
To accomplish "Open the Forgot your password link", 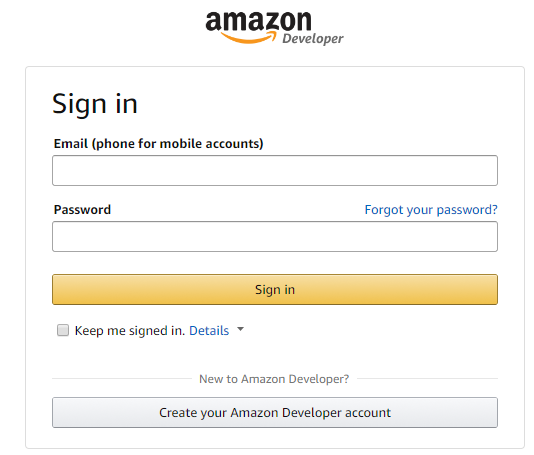I will pos(431,210).
